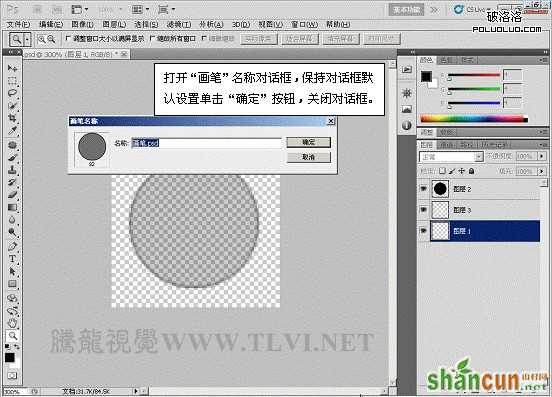Hide layer 2 with eye icon

424,189
